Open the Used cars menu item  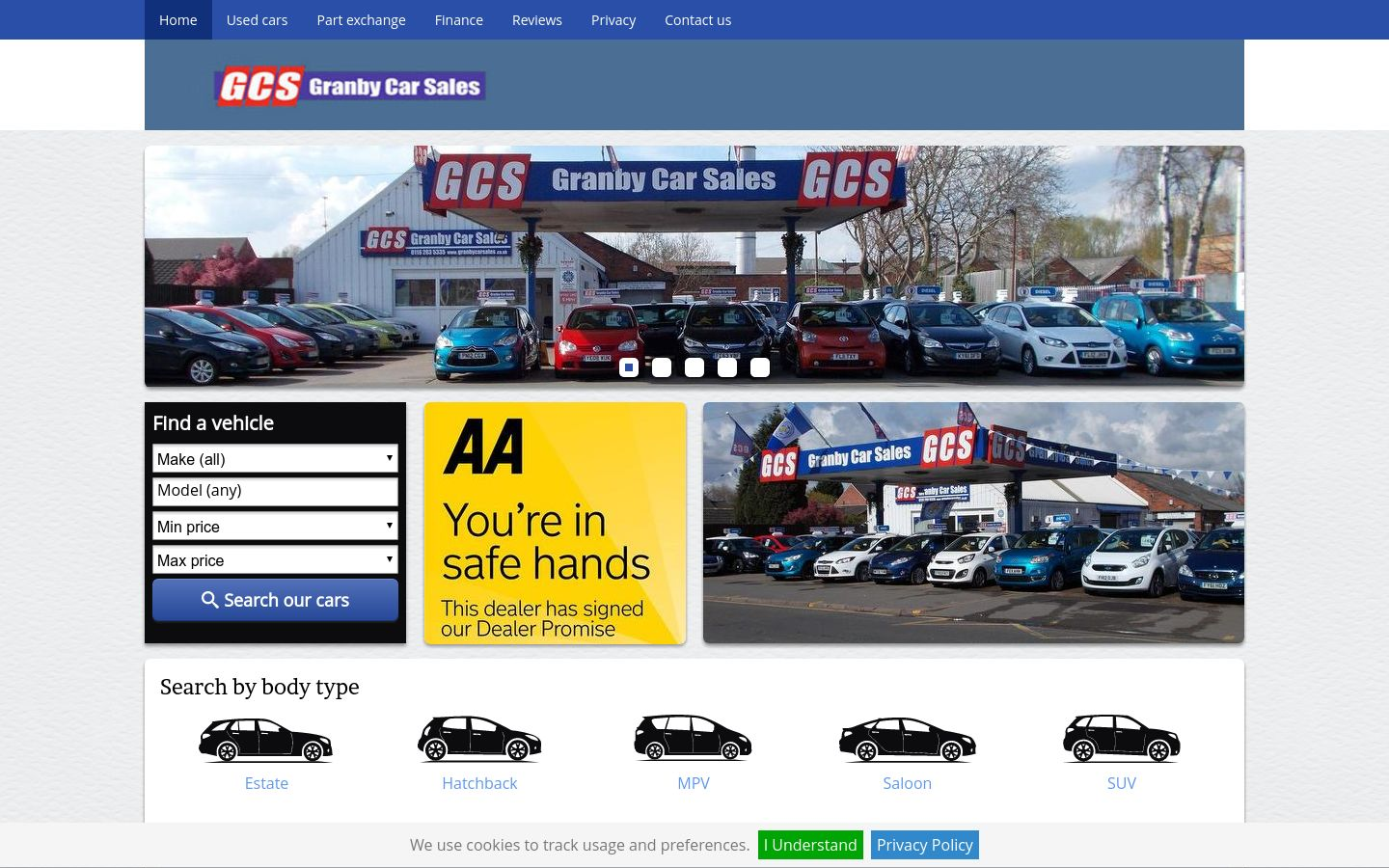(257, 19)
